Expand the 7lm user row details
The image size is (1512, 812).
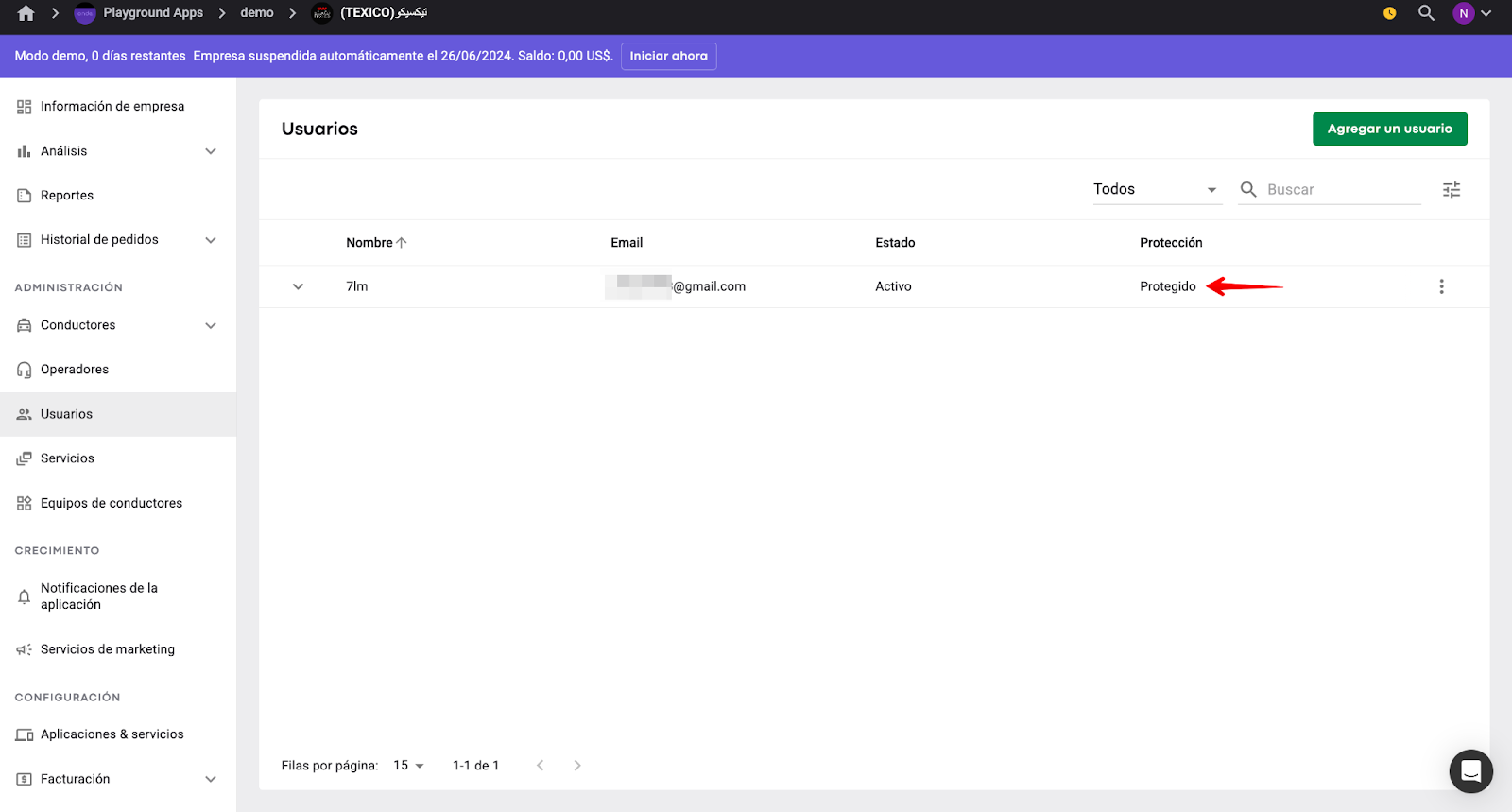click(x=298, y=286)
